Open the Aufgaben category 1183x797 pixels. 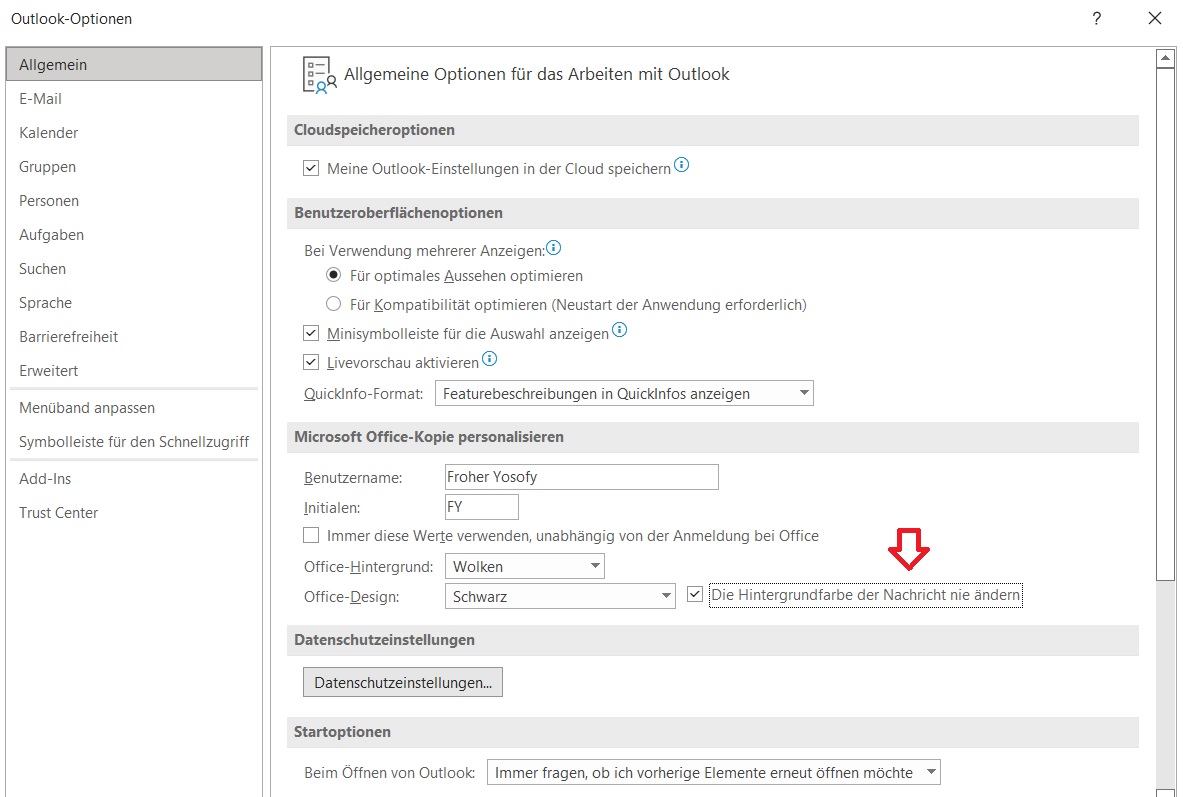(134, 234)
